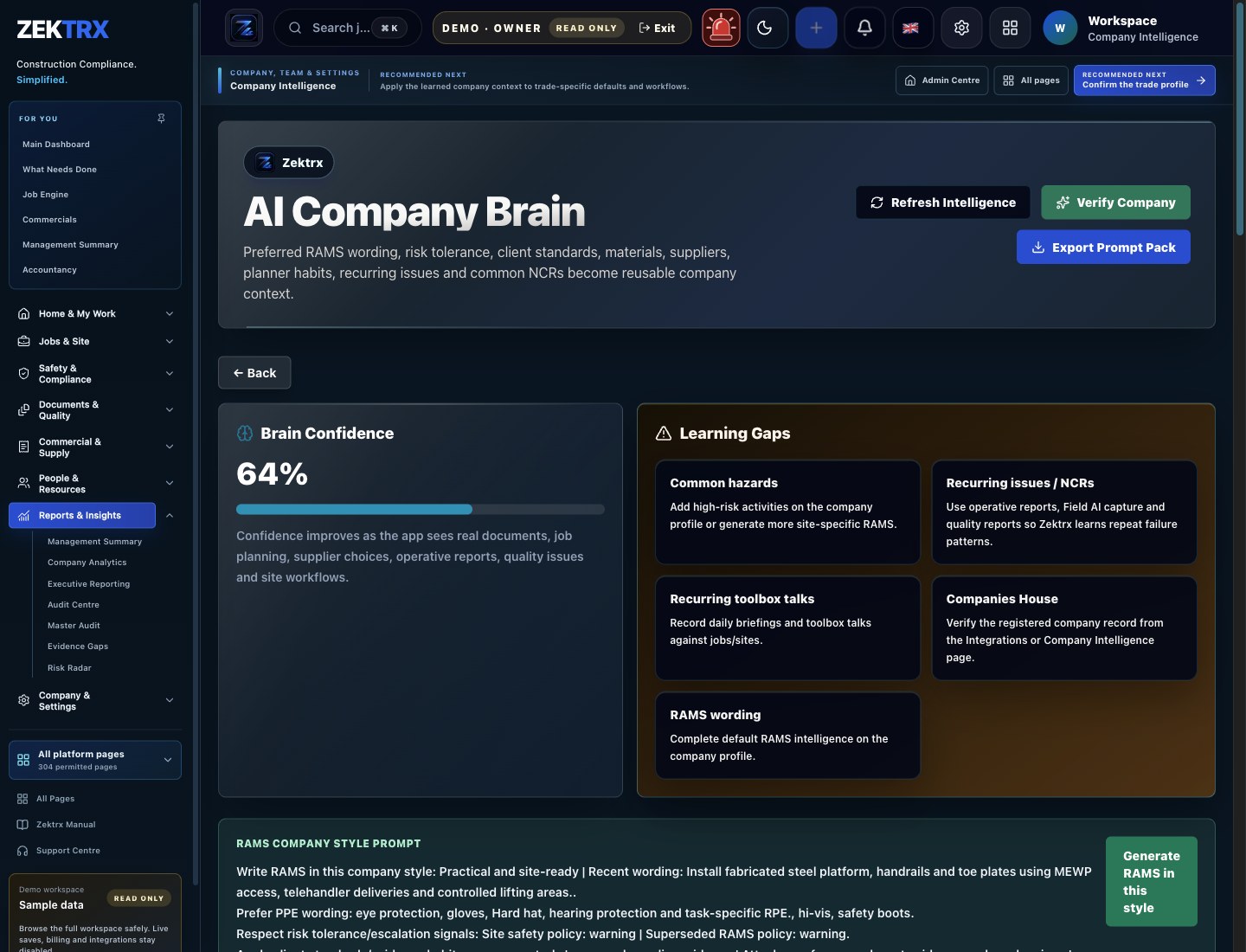Viewport: 1246px width, 952px height.
Task: Expand Home & My Work section
Action: point(95,314)
